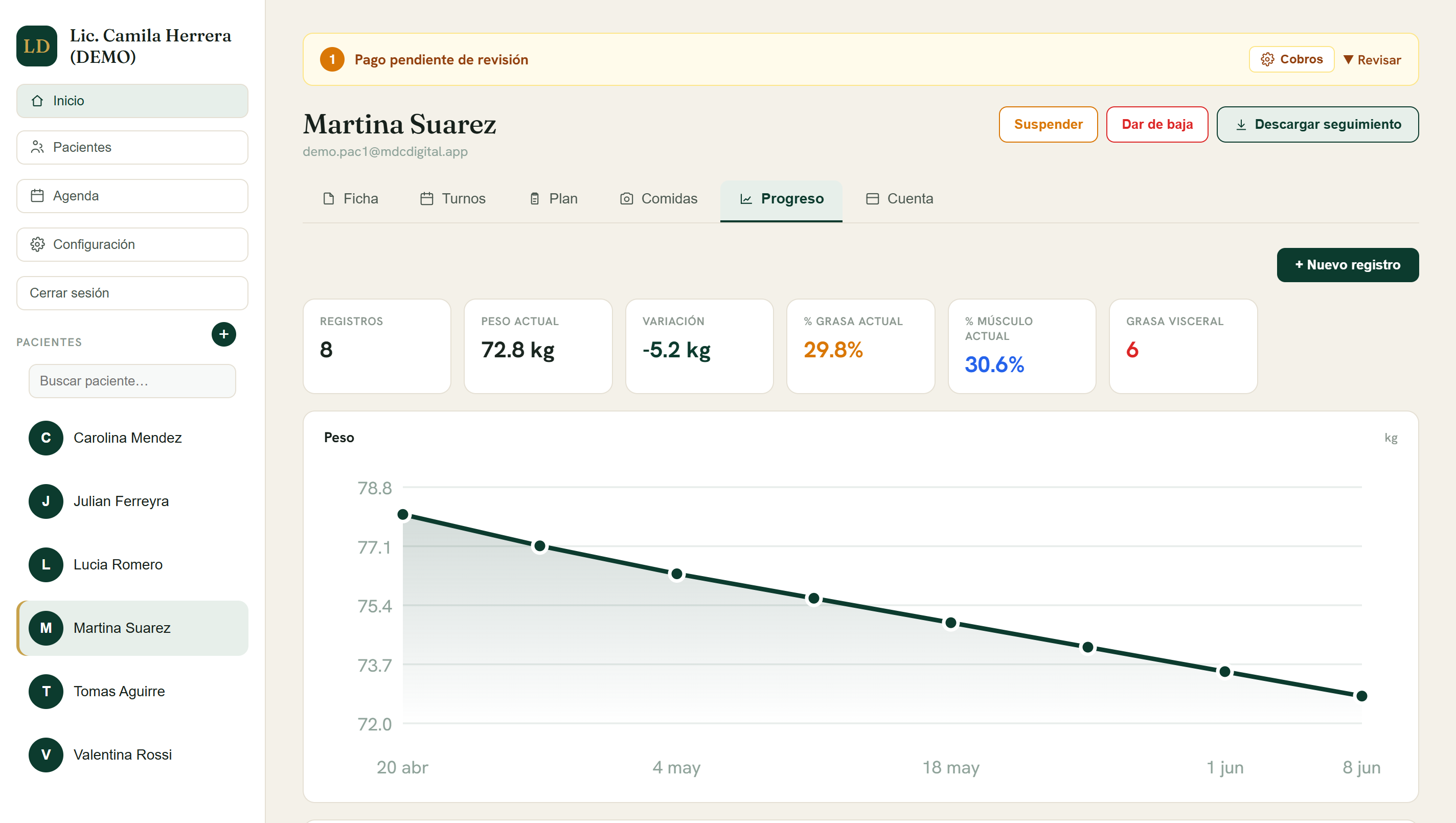
Task: Click the Suspender button
Action: point(1048,124)
